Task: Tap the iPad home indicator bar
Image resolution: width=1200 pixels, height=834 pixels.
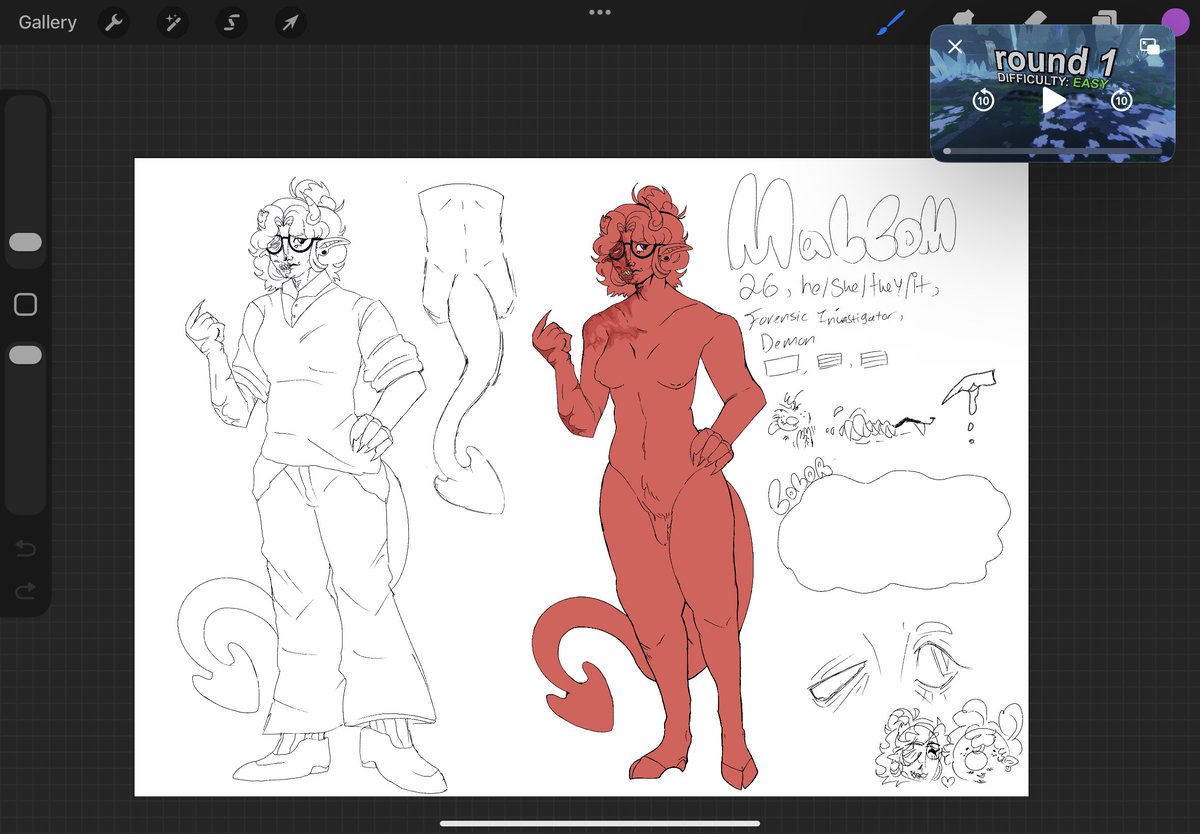Action: pos(599,824)
